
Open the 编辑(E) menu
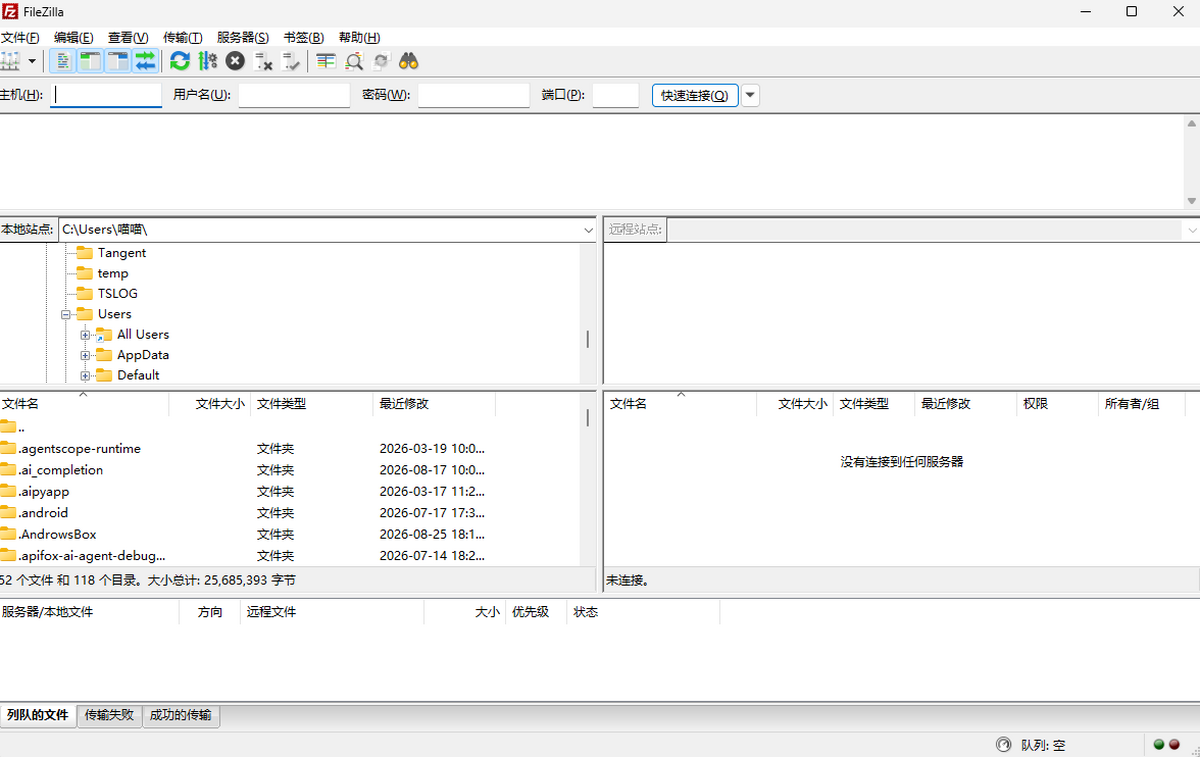73,37
